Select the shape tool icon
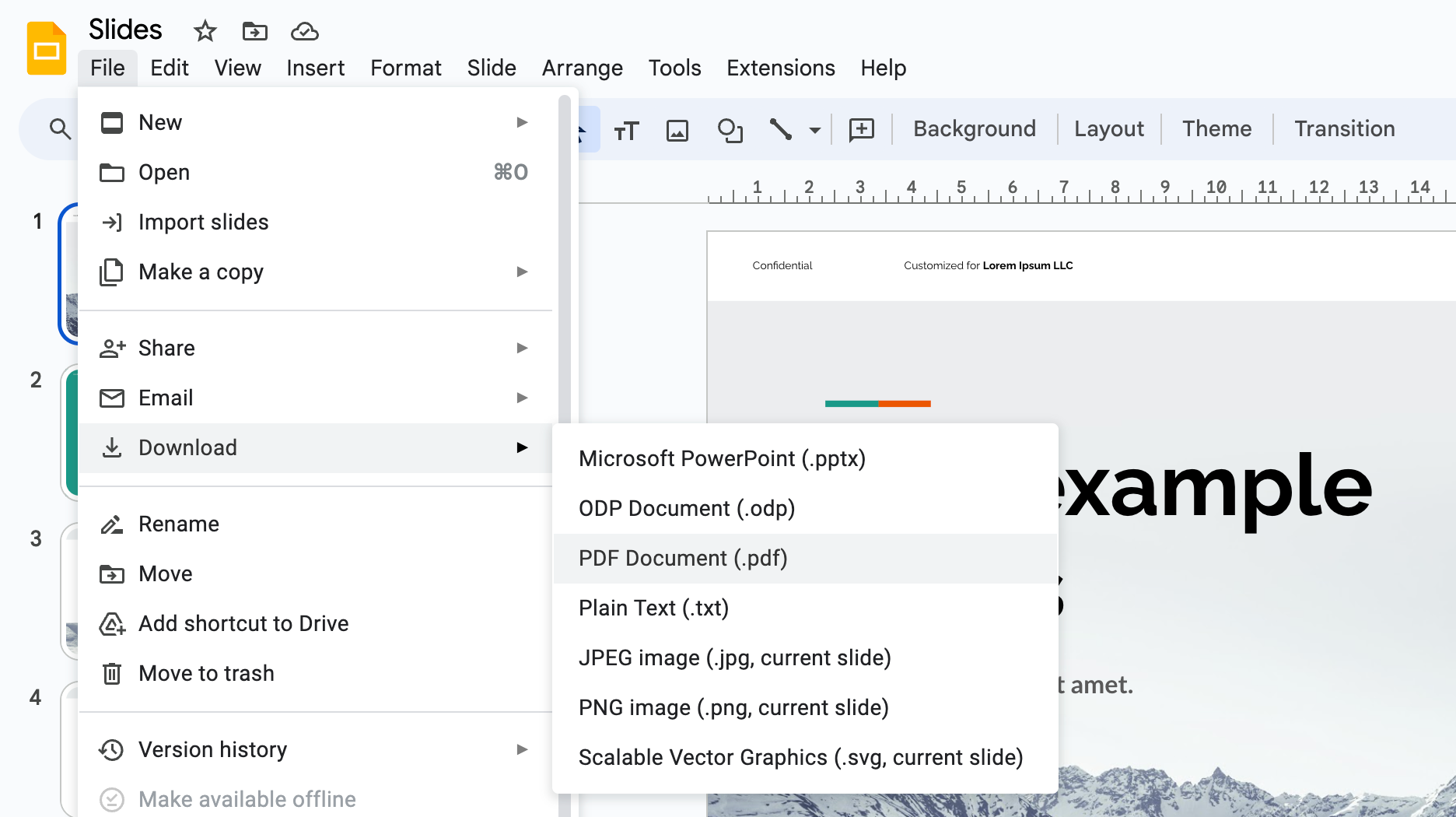The width and height of the screenshot is (1456, 817). pyautogui.click(x=730, y=130)
